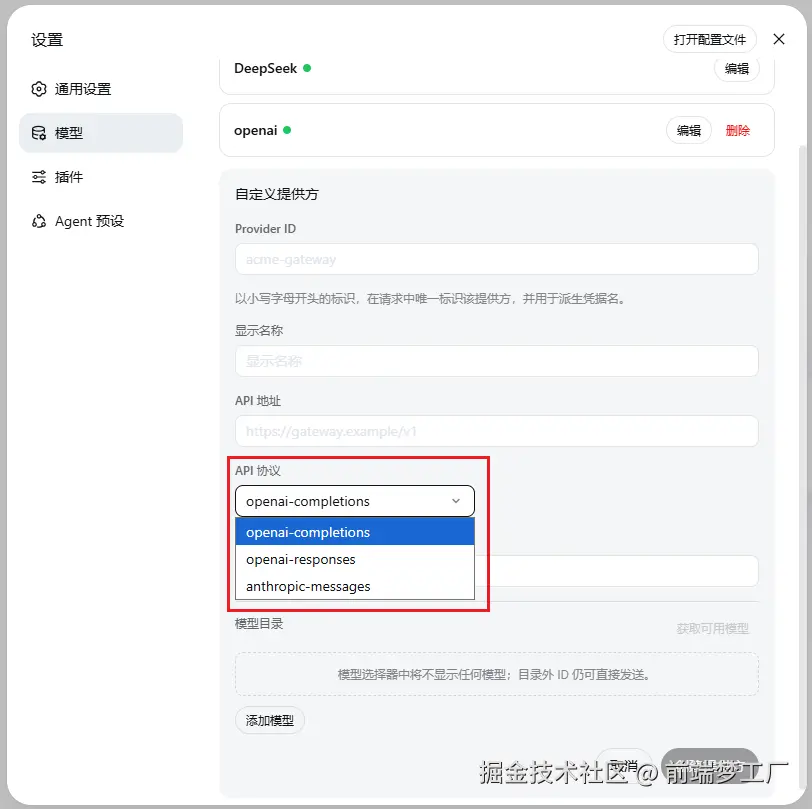This screenshot has width=812, height=809.
Task: Click the 获取可用模型 link
Action: tap(712, 628)
